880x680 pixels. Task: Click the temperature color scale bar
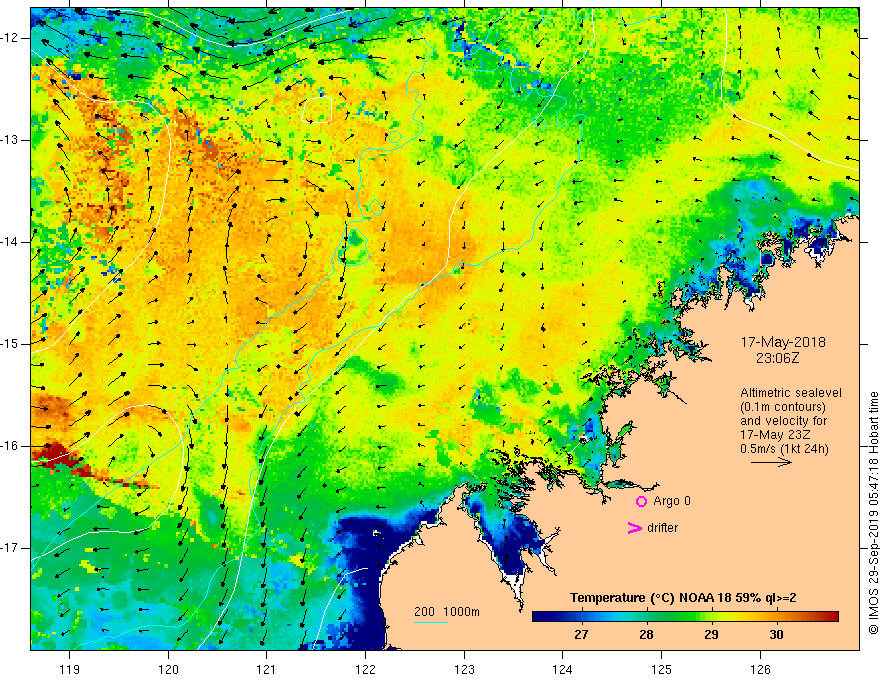(685, 617)
